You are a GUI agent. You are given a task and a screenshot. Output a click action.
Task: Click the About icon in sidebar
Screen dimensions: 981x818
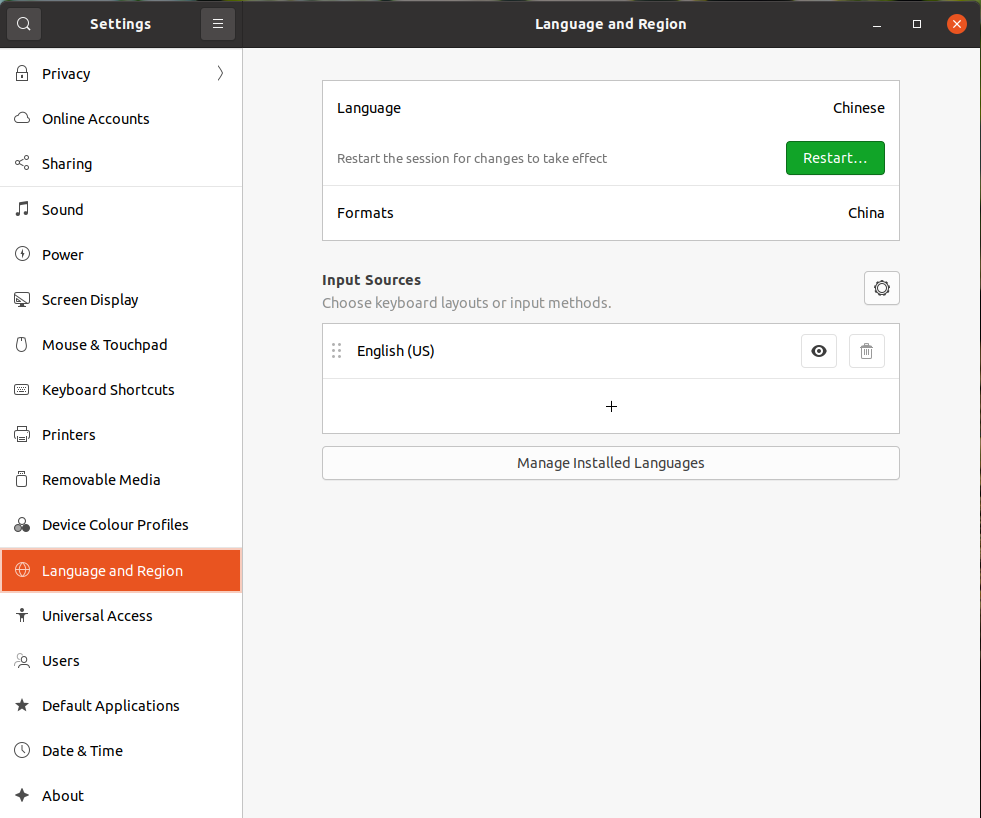pyautogui.click(x=22, y=795)
